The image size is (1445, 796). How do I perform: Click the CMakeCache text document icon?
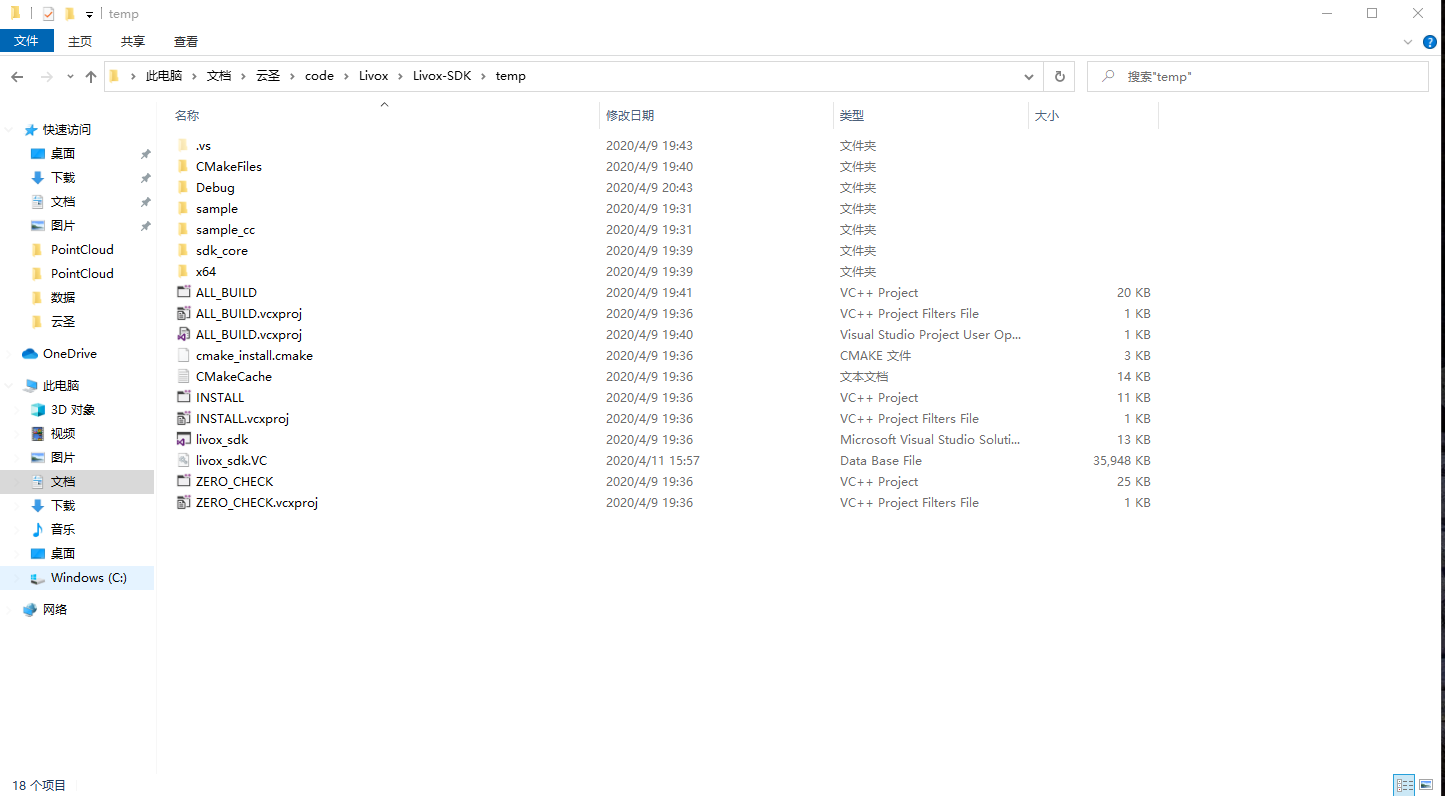[183, 376]
